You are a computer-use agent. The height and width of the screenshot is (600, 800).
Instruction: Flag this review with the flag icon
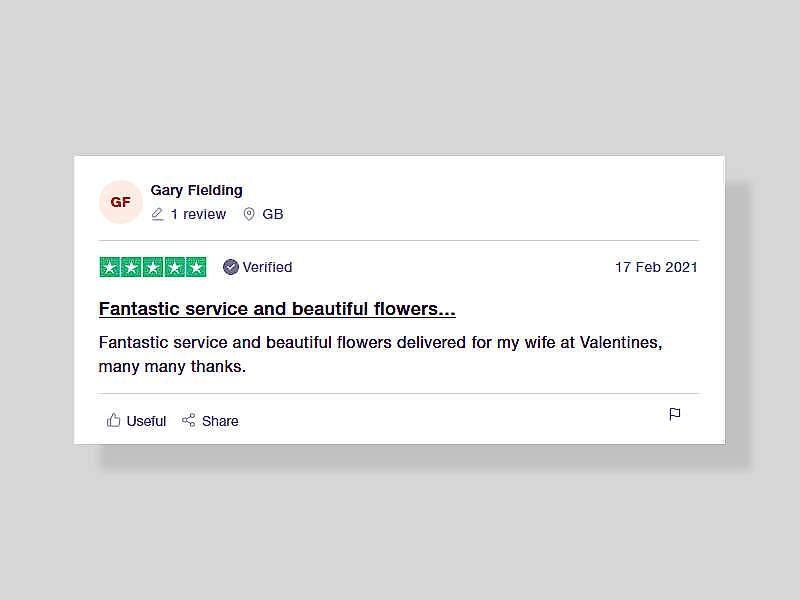674,414
